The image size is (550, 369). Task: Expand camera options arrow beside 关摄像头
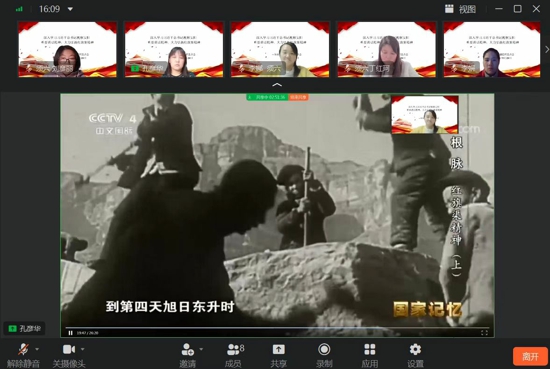(x=82, y=349)
